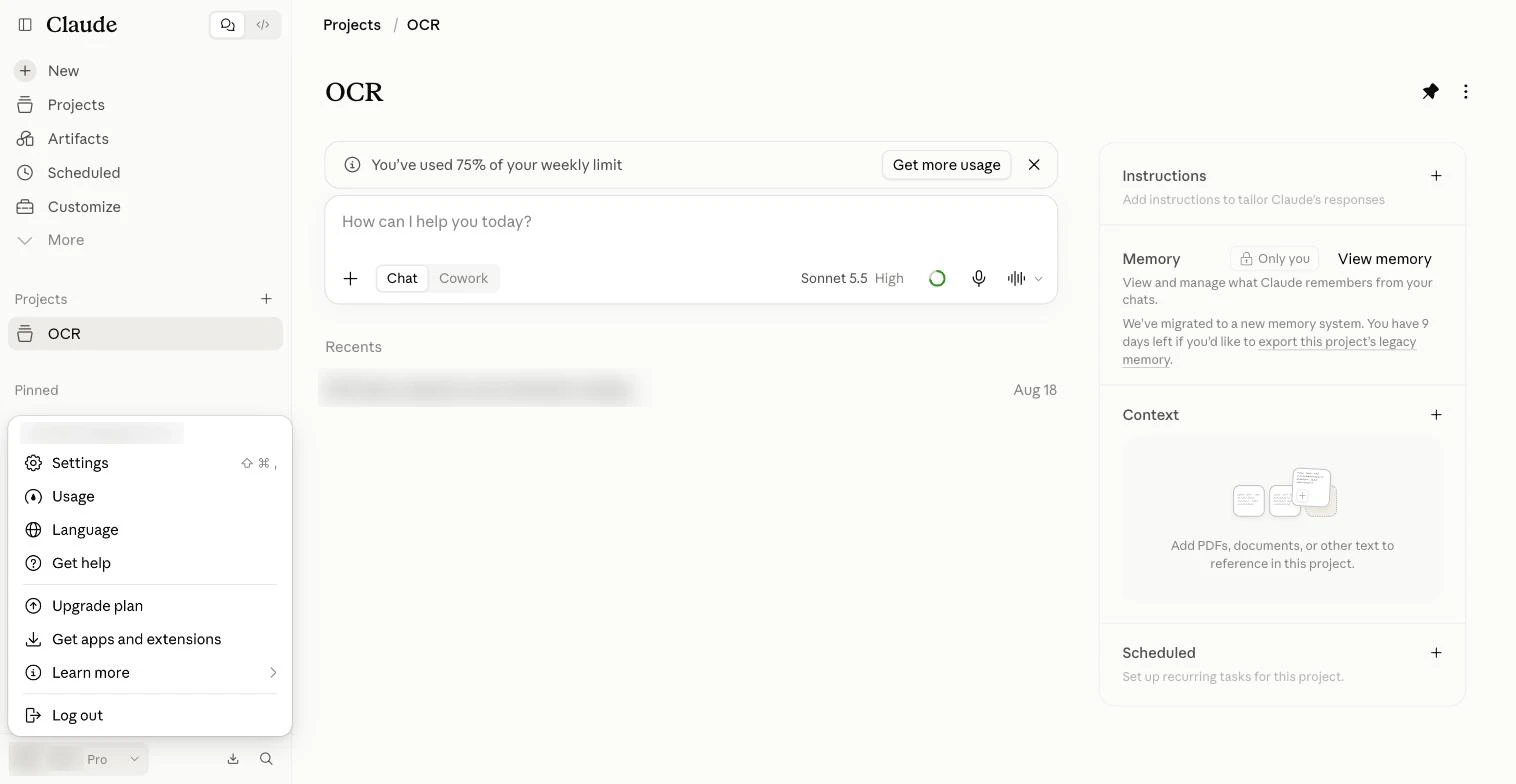Click the download icon in sidebar footer
Image resolution: width=1516 pixels, height=784 pixels.
coord(233,759)
